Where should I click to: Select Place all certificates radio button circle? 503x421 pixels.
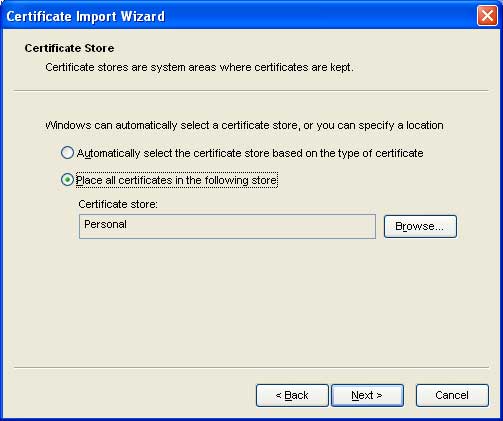click(67, 180)
